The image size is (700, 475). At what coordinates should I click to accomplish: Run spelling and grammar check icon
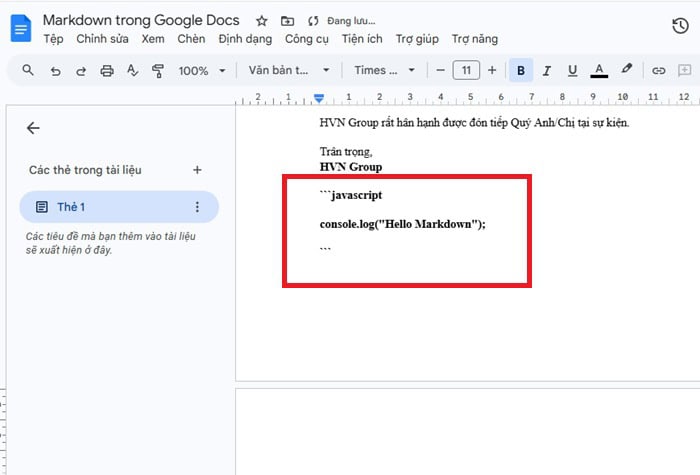coord(132,71)
